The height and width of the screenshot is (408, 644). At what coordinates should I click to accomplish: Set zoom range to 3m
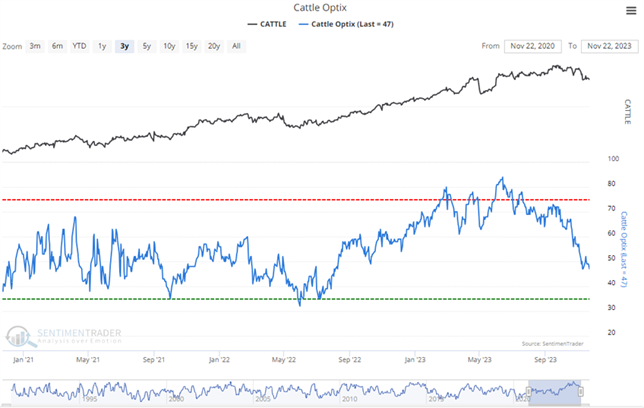tap(35, 46)
